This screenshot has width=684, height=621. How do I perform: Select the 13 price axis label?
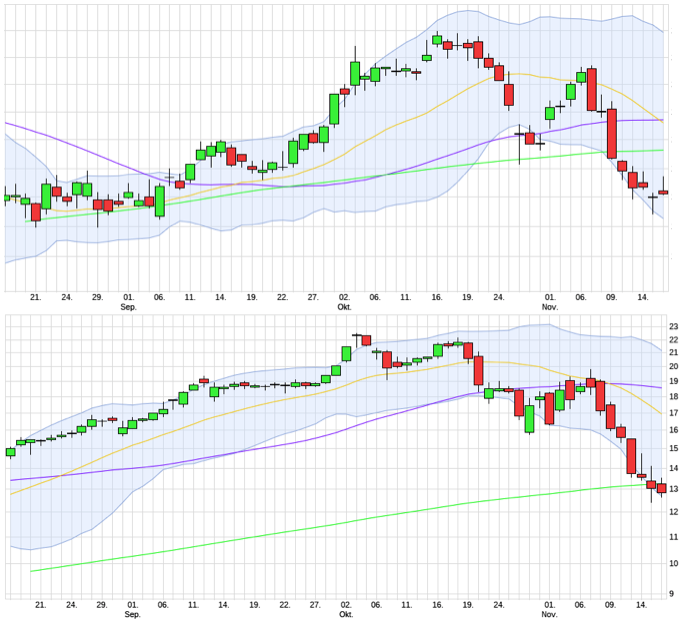674,489
